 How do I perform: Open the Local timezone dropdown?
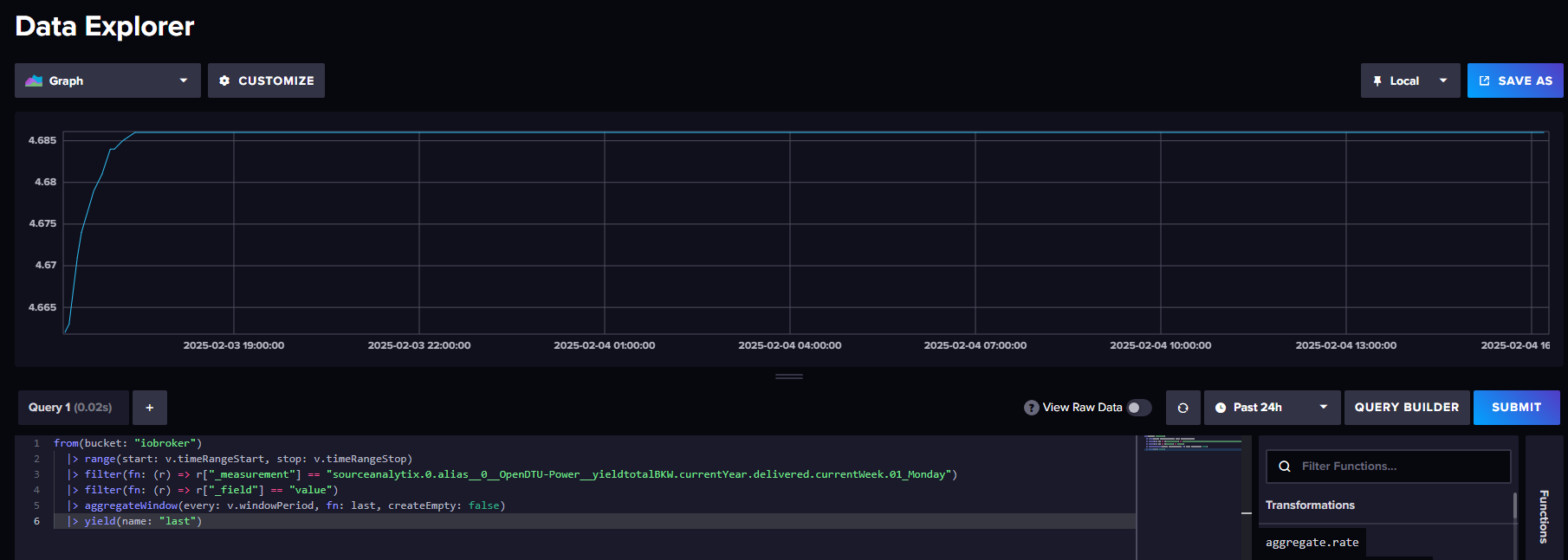click(1410, 80)
